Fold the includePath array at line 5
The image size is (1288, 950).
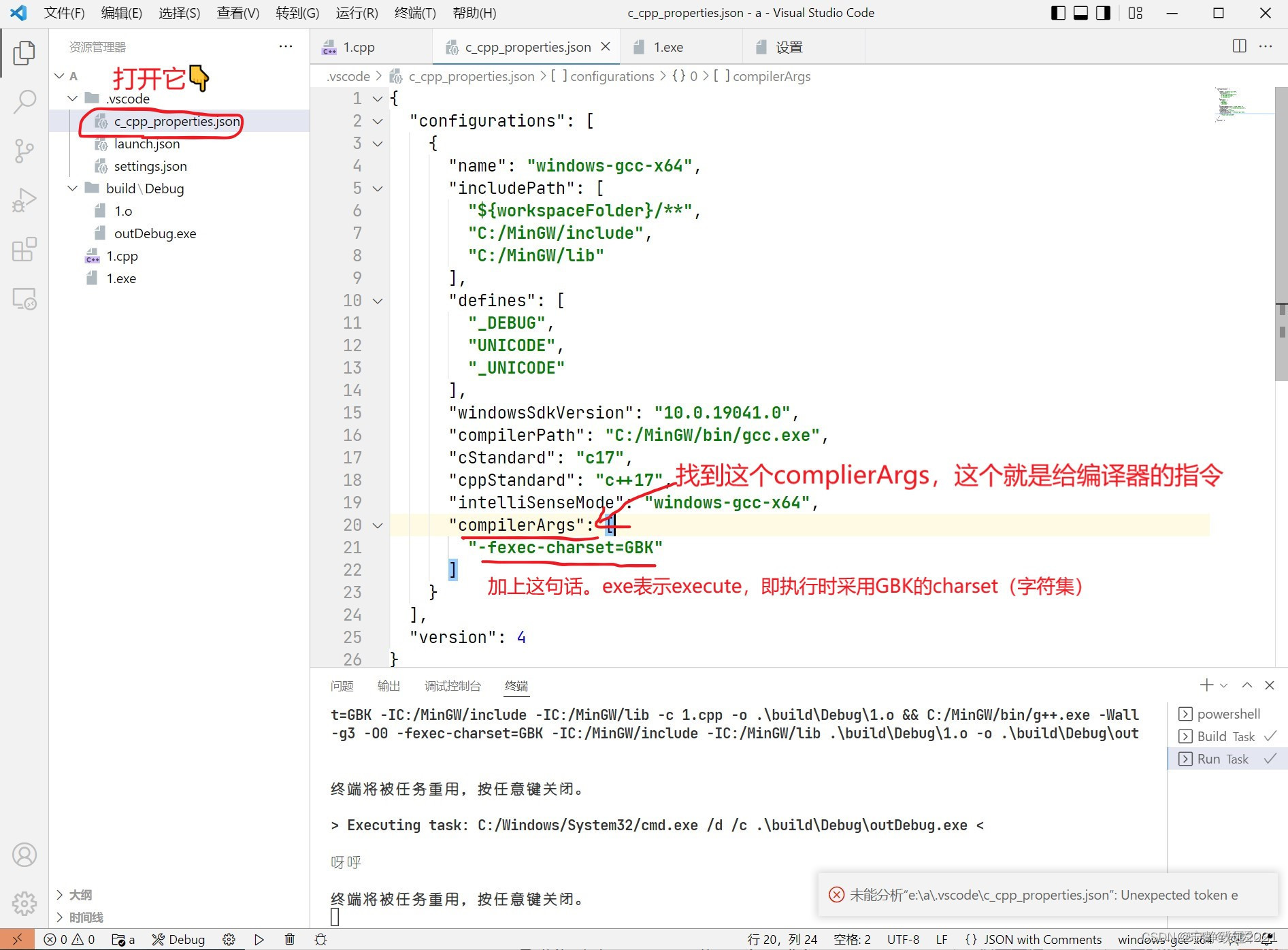[x=378, y=189]
